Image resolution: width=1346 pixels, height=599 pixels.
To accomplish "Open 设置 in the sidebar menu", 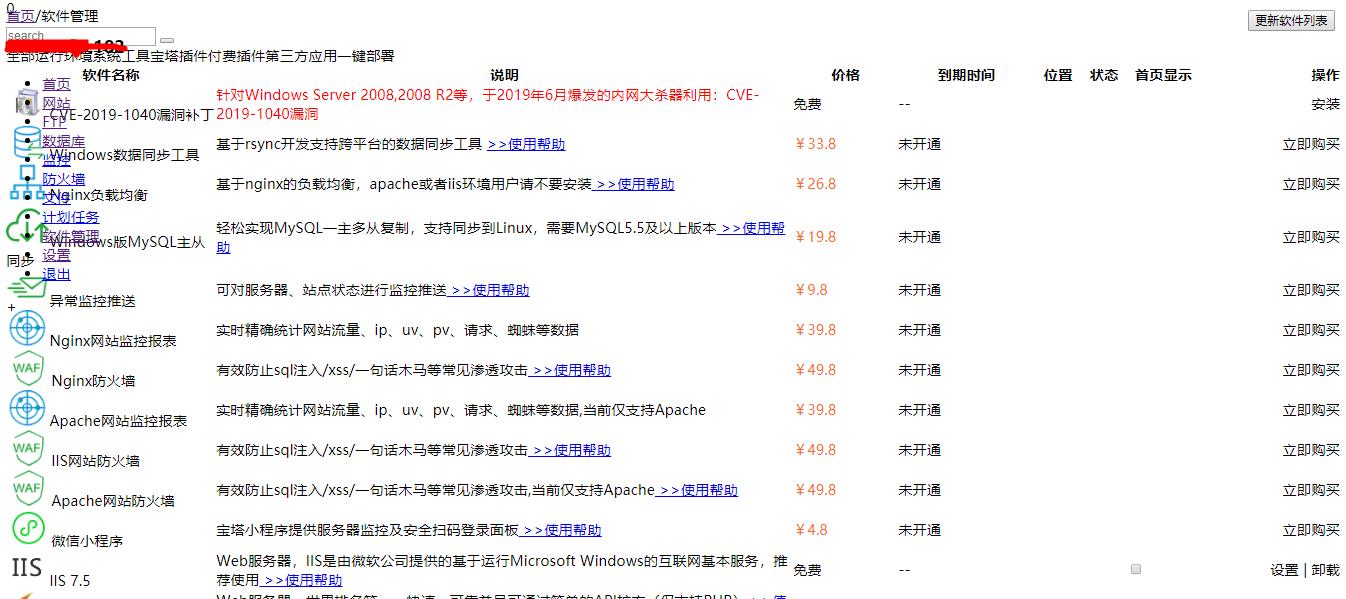I will pos(56,255).
